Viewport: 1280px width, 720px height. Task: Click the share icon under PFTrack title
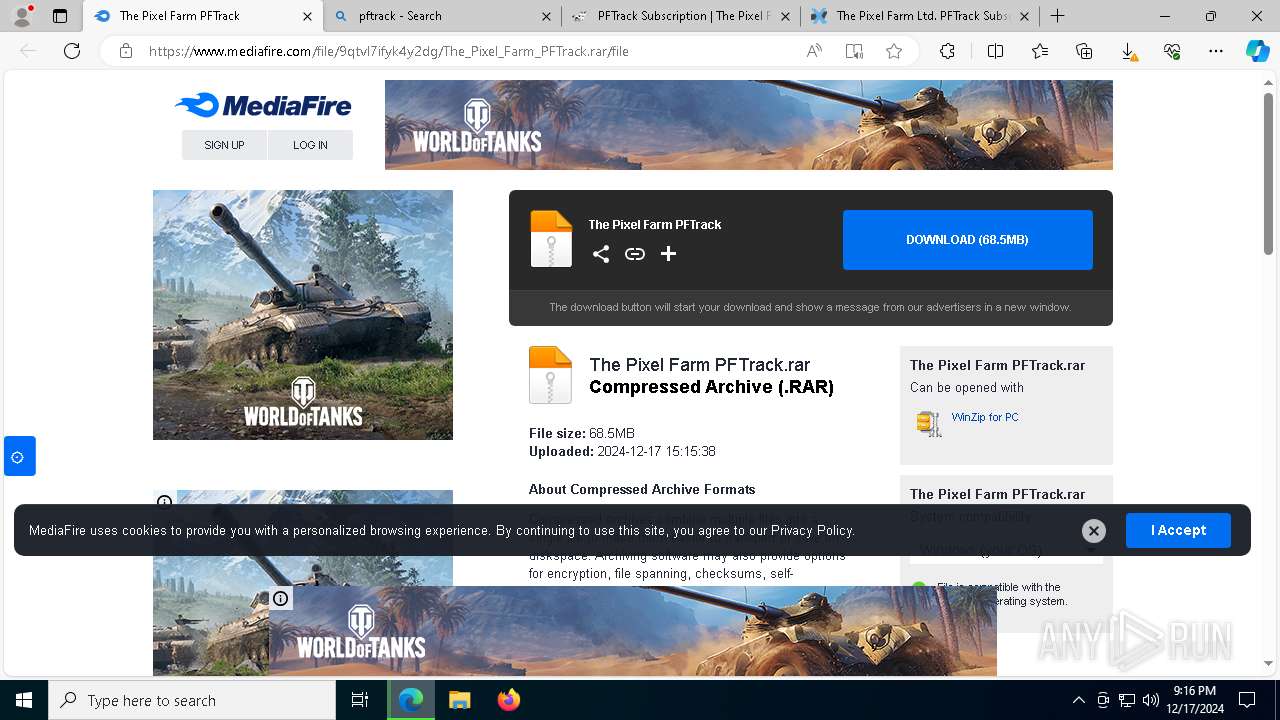(601, 254)
